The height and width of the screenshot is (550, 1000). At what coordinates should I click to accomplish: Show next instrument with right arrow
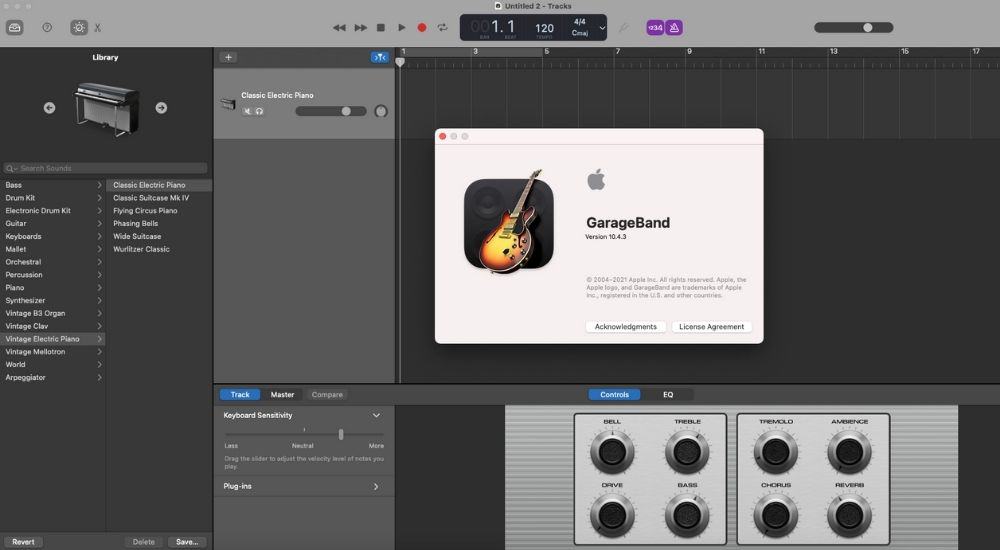coord(161,108)
